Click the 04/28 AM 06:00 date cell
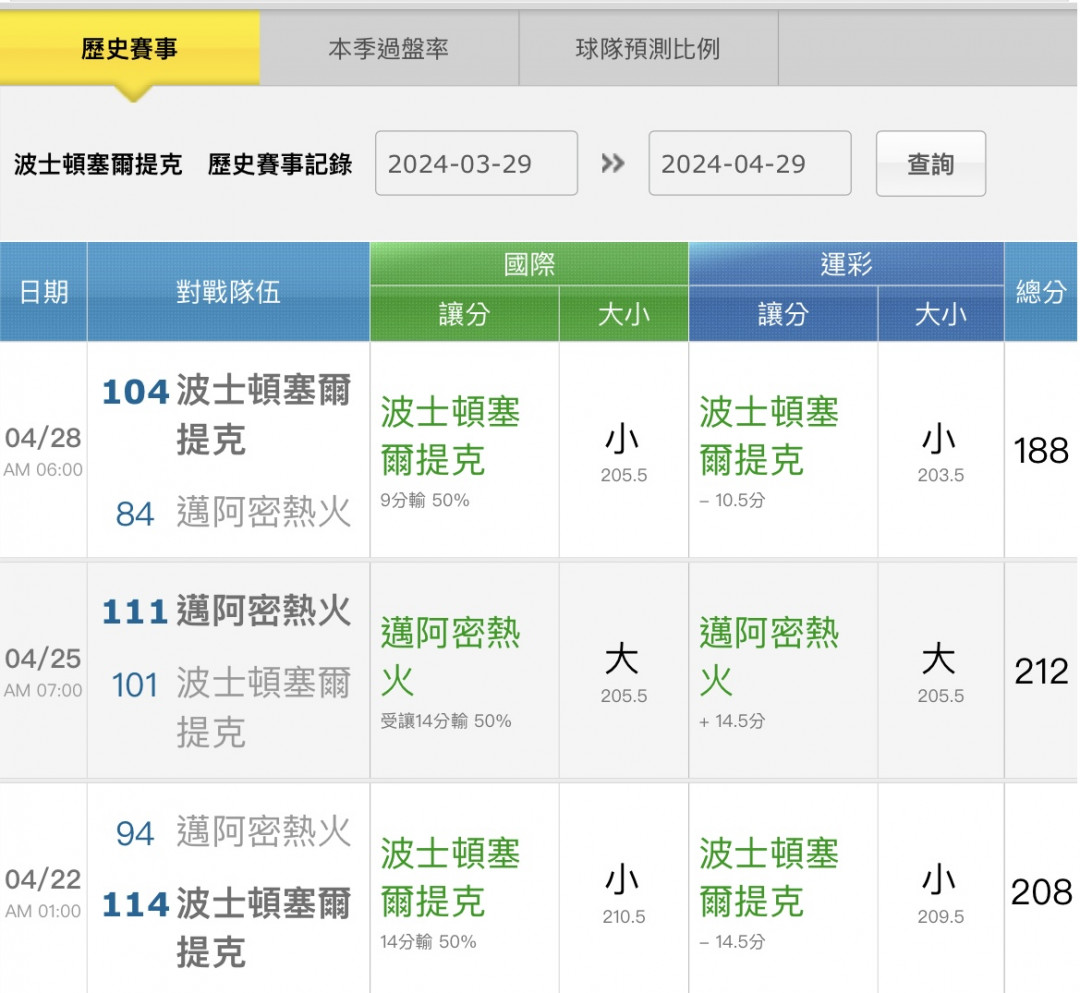This screenshot has height=993, width=1080. [x=43, y=451]
